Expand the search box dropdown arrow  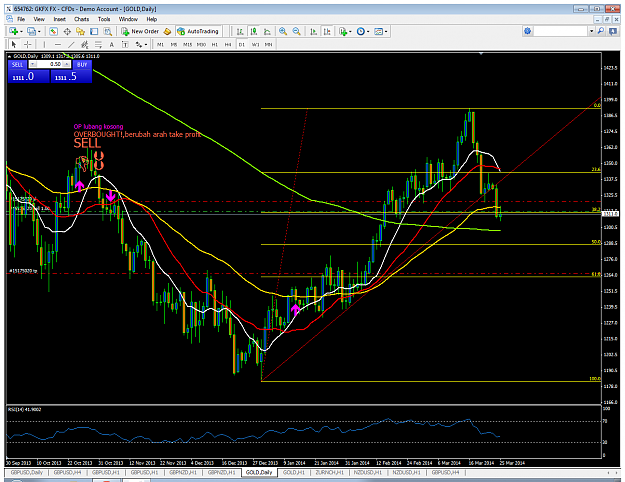(x=592, y=31)
